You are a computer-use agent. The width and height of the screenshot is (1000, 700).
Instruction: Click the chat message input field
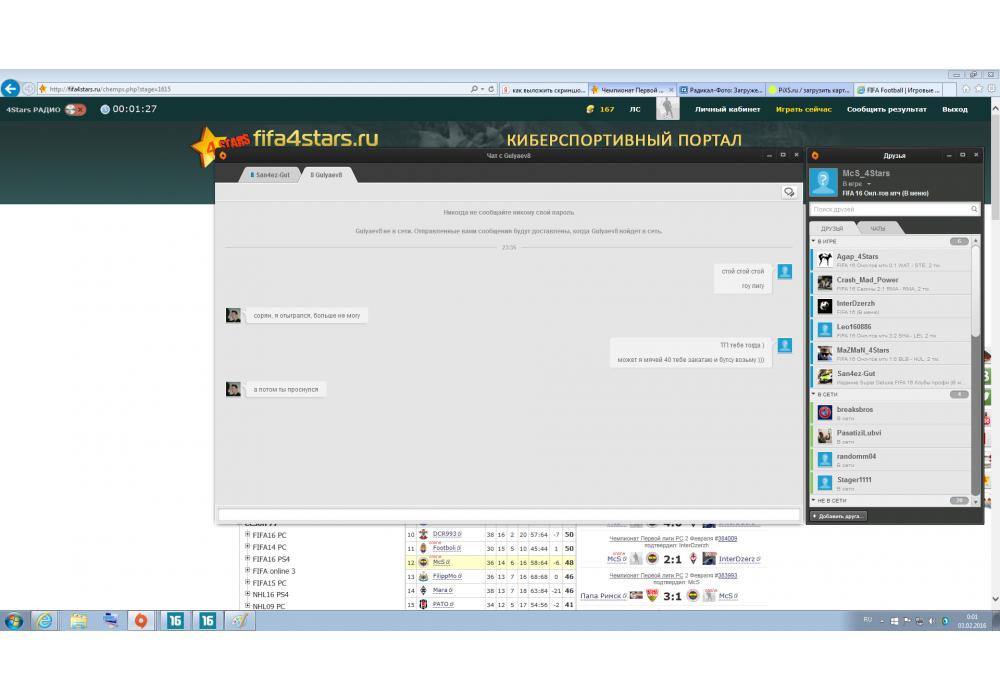pyautogui.click(x=508, y=515)
